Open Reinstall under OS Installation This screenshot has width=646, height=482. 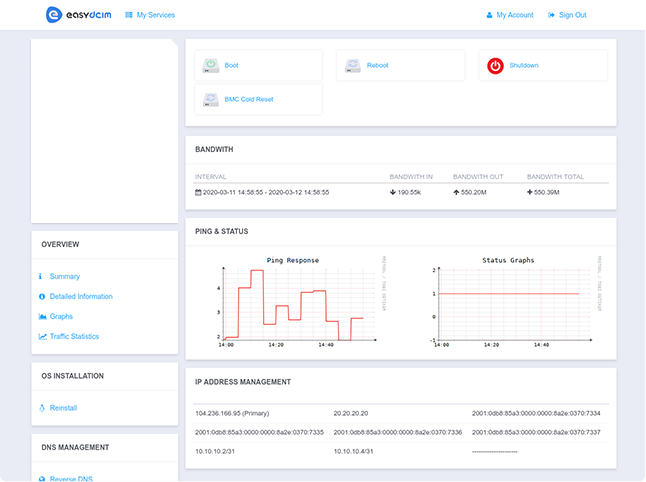(63, 408)
